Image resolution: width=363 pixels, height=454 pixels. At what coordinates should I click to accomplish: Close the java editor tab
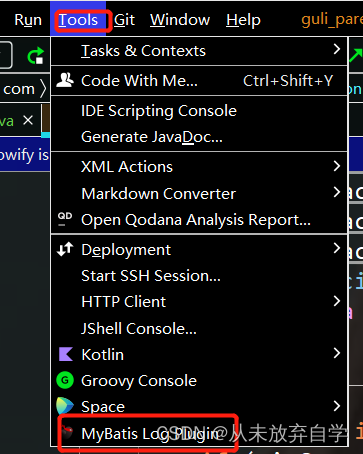tap(28, 120)
